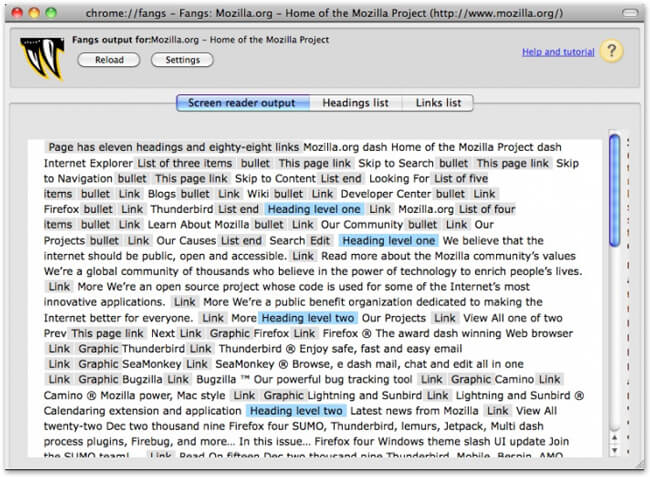Screen dimensions: 650x477
Task: Click the Fangs logo icon
Action: click(x=42, y=58)
